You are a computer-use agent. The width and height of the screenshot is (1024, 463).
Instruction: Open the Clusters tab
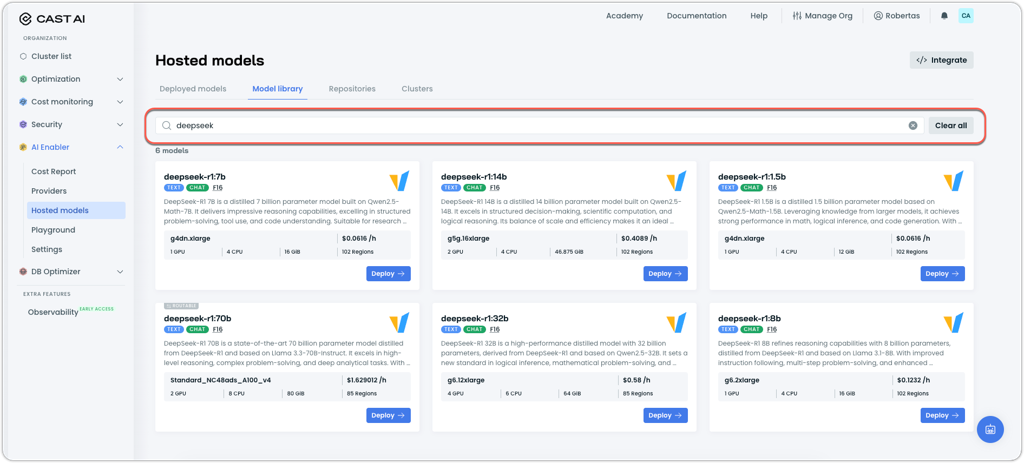tap(417, 89)
